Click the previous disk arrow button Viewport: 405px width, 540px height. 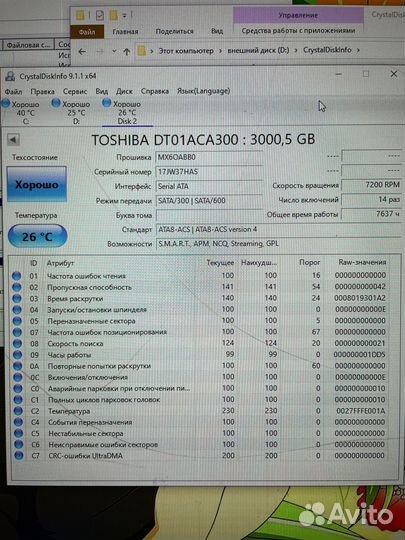(13, 139)
